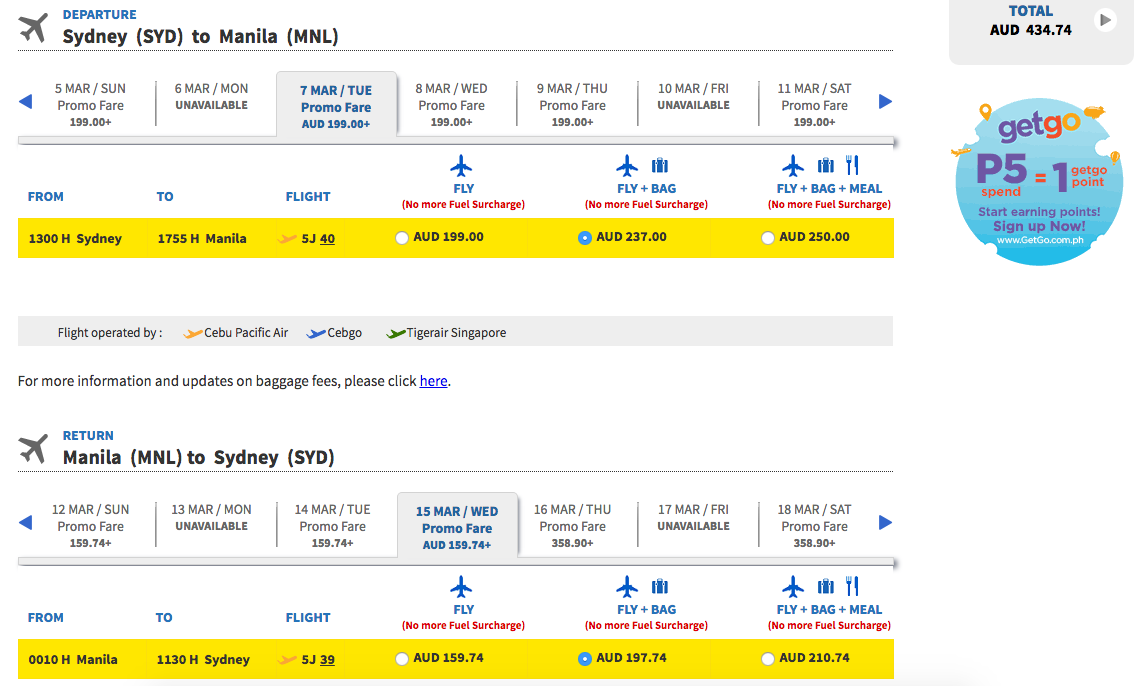
Task: Select return FLY + BAG + MEAL fare AUD 210.74
Action: pyautogui.click(x=767, y=658)
